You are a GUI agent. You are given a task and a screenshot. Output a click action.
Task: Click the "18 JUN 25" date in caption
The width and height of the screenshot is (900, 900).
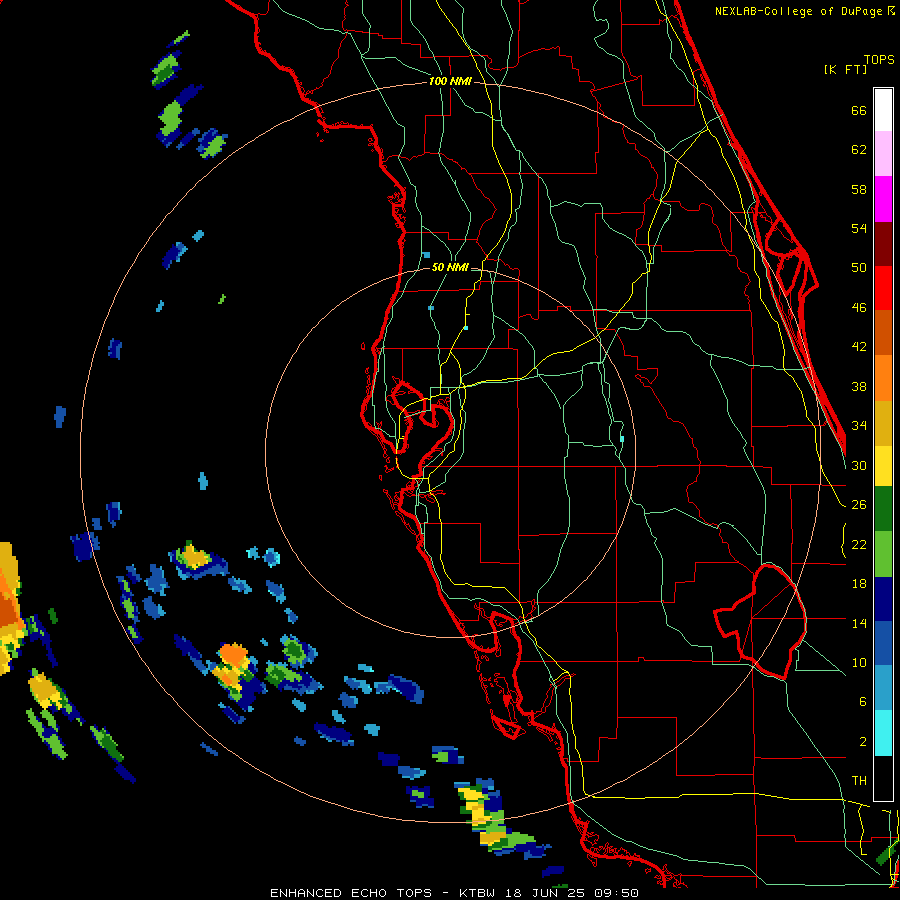[544, 893]
